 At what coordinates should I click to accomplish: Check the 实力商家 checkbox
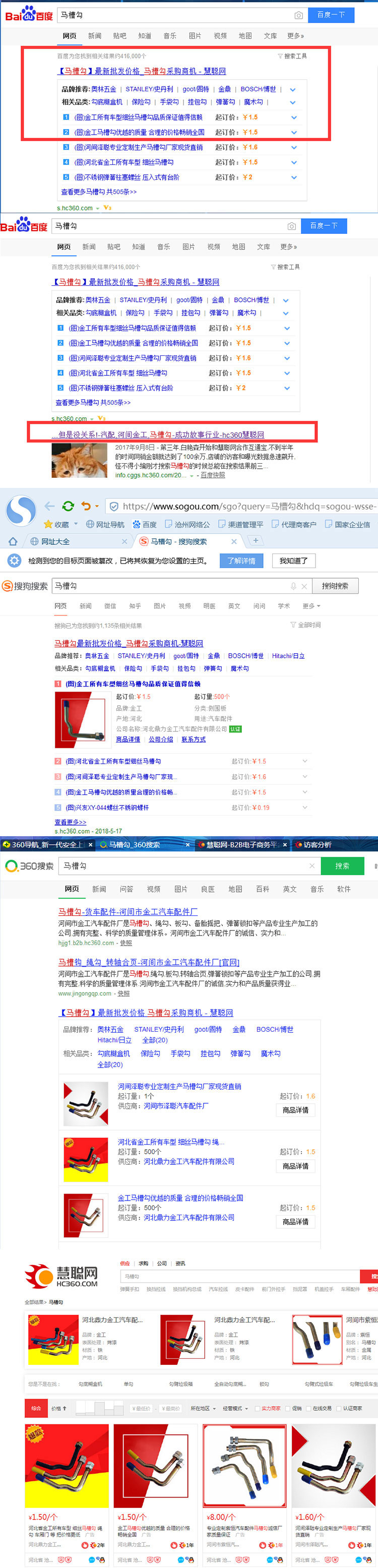(x=258, y=1409)
